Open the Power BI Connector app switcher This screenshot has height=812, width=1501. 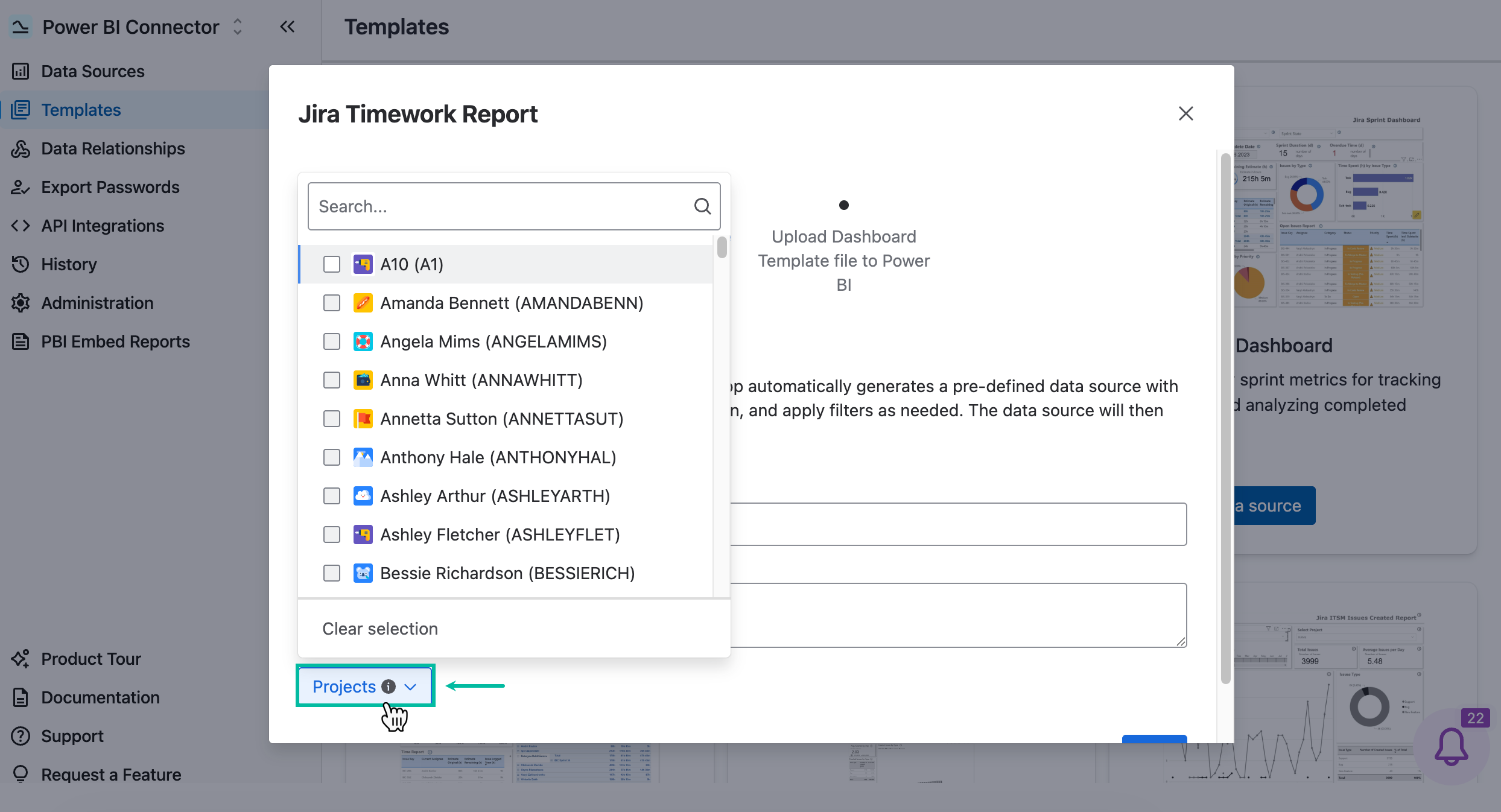click(x=238, y=27)
